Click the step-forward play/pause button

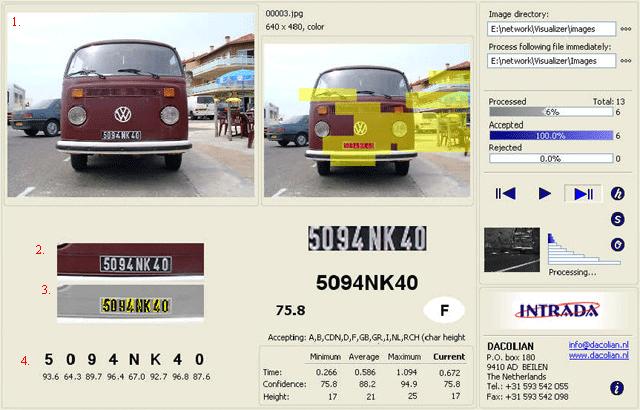point(583,194)
